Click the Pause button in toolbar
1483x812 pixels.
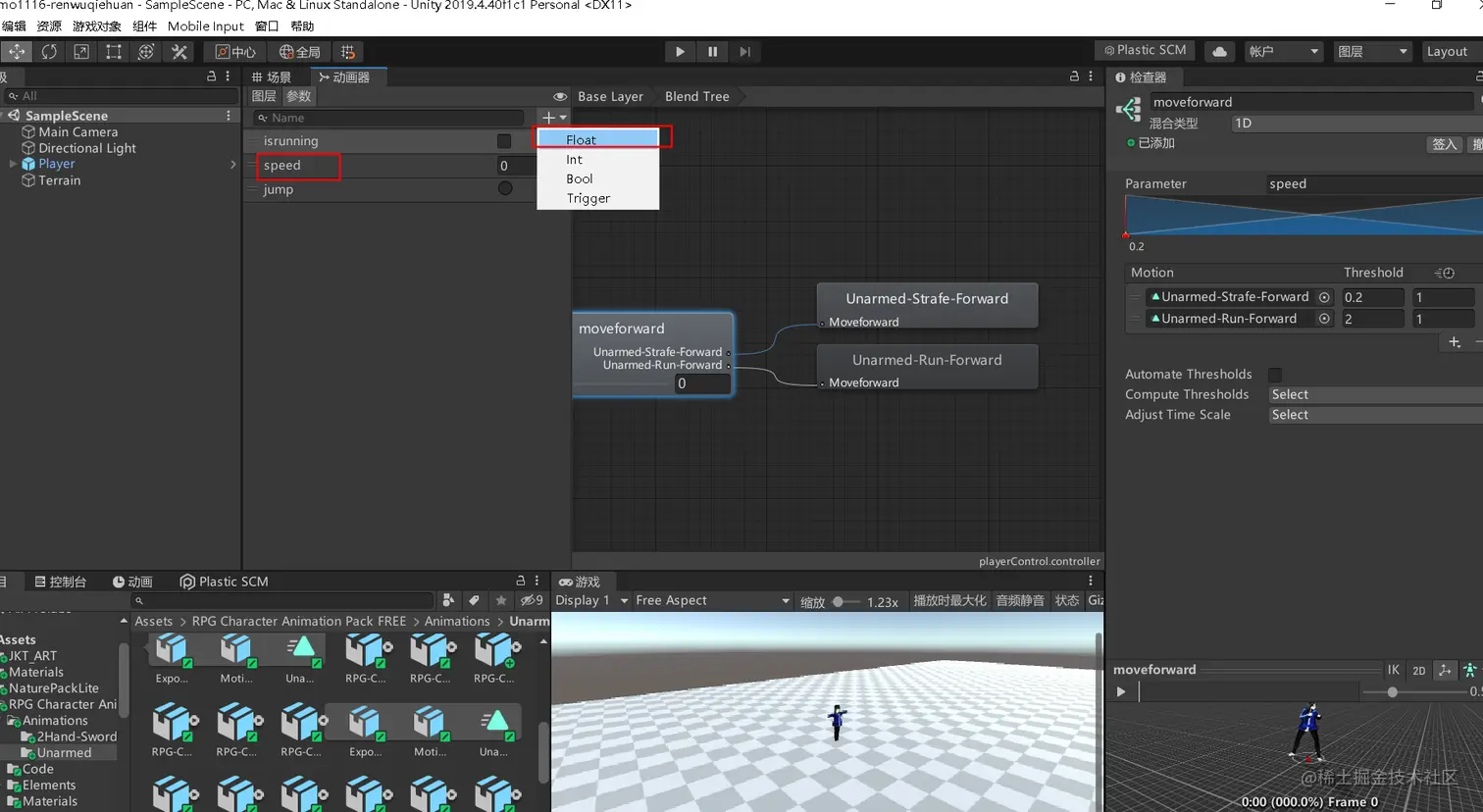click(712, 52)
